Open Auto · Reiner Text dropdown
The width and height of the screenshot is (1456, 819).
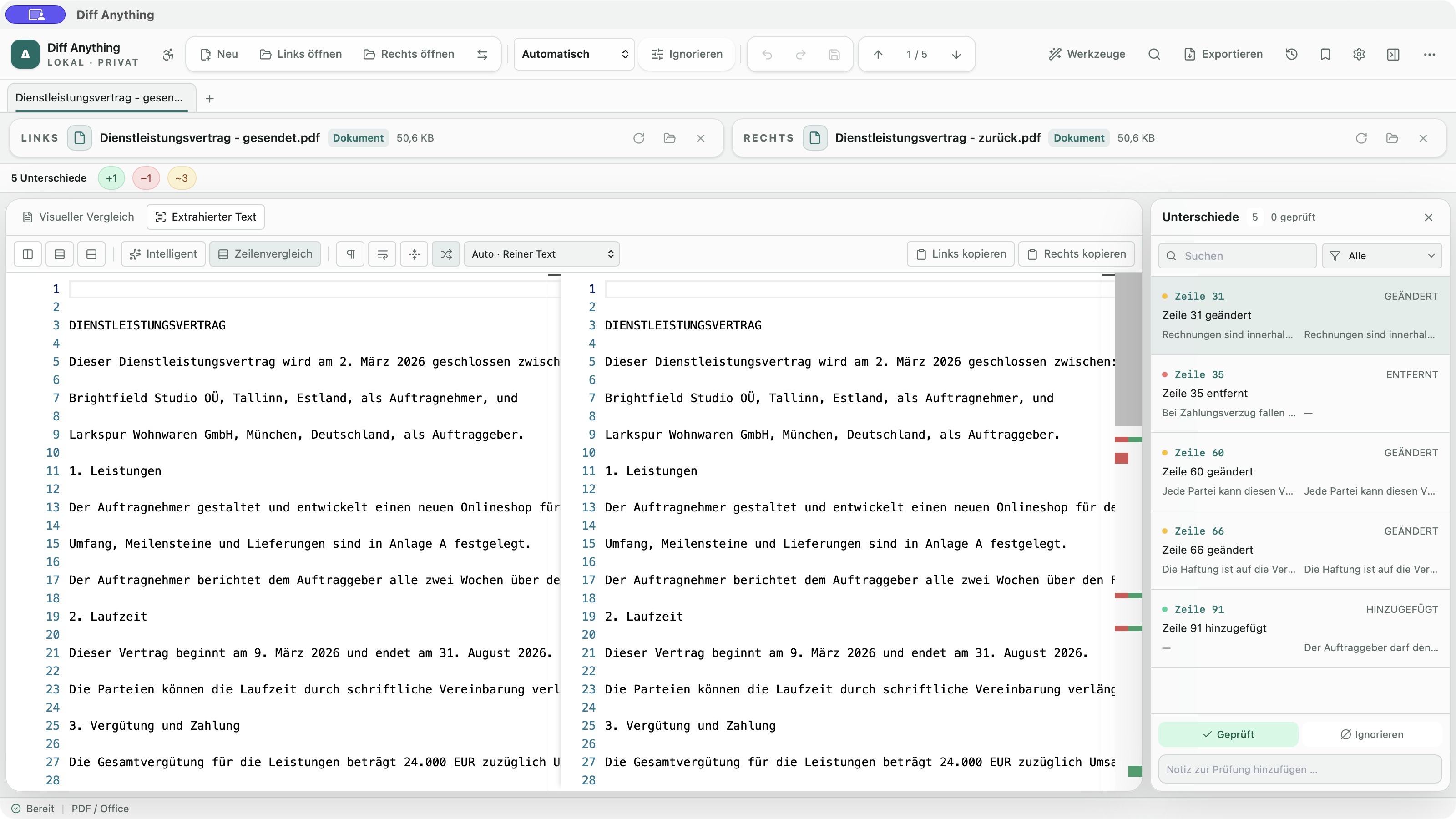click(542, 254)
